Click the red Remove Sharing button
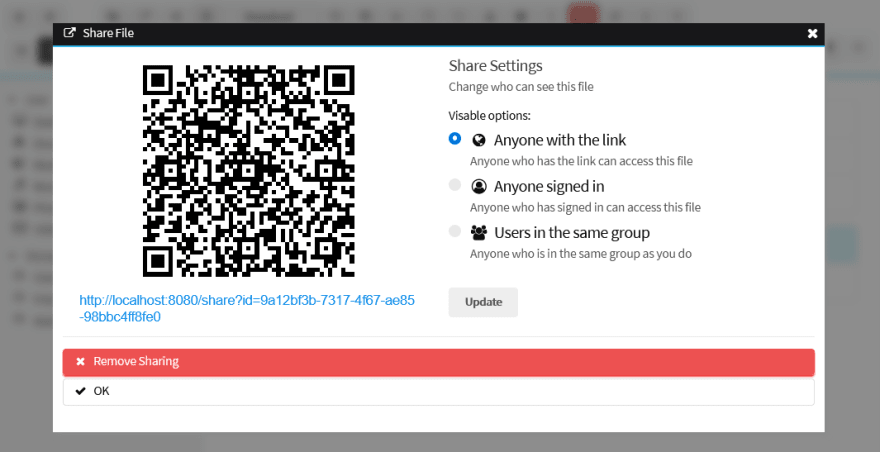Image resolution: width=880 pixels, height=452 pixels. (438, 361)
